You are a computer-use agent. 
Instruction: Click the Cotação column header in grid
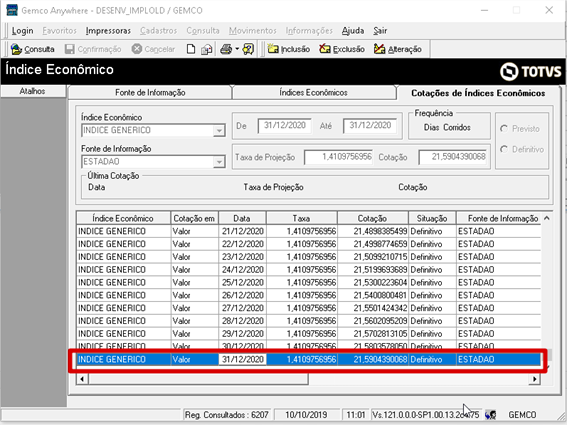[x=373, y=218]
